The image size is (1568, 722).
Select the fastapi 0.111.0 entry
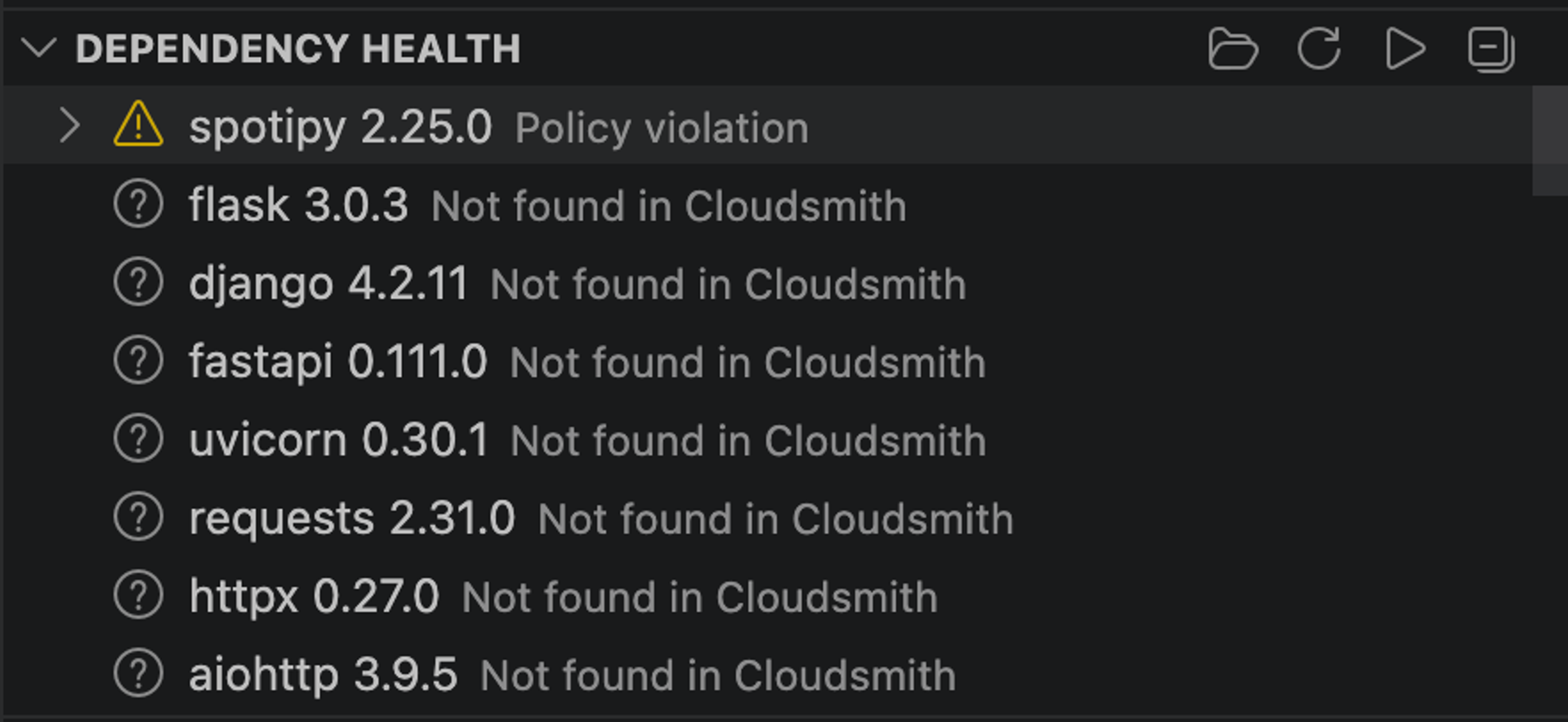[337, 361]
